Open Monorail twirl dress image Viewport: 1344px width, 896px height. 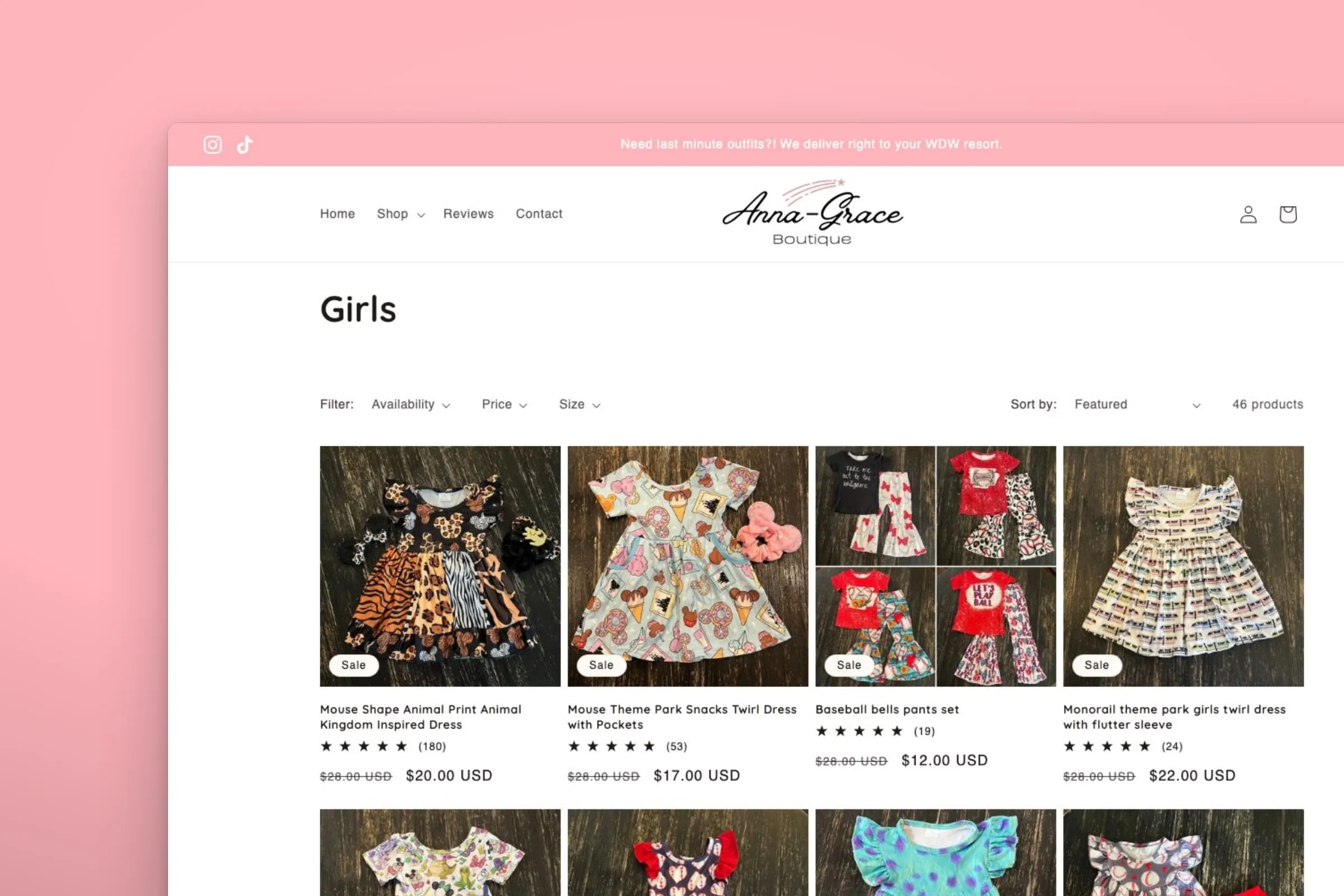[x=1183, y=566]
